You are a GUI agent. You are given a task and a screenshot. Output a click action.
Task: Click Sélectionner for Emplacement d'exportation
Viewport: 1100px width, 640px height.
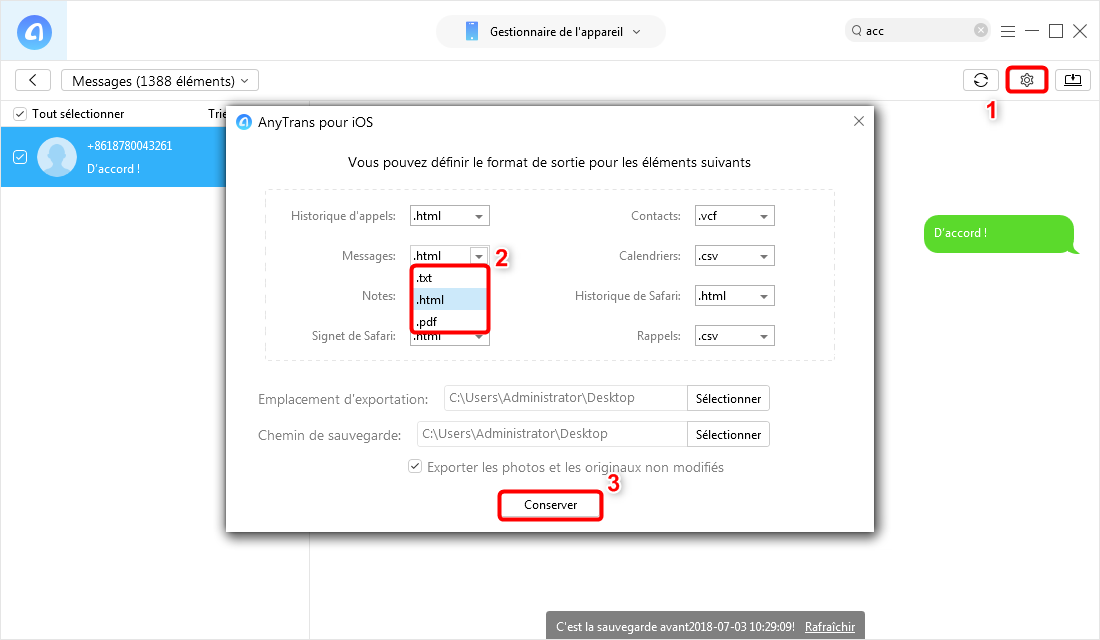728,399
